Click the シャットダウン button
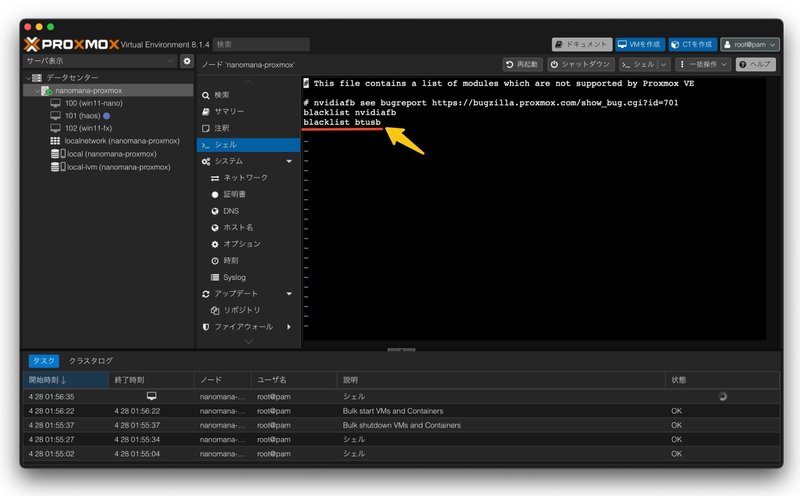 tap(581, 64)
